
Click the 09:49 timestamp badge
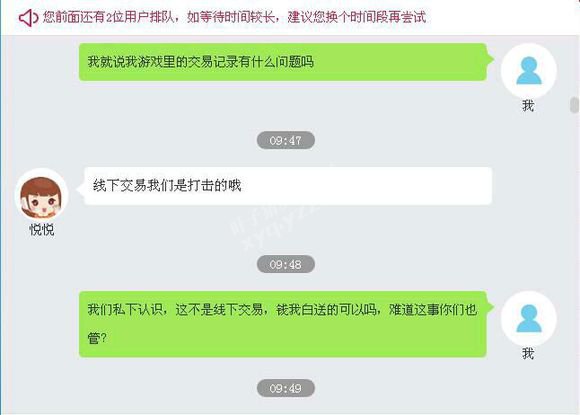tap(286, 388)
